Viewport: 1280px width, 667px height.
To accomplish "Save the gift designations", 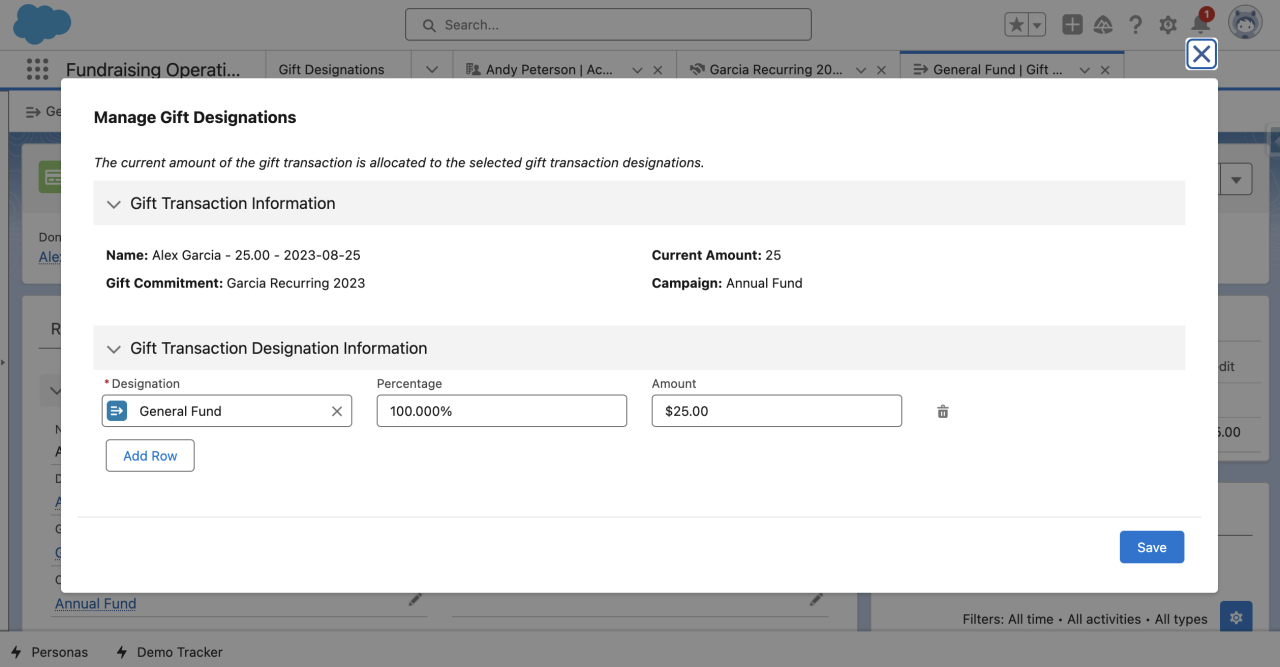I will (1152, 547).
